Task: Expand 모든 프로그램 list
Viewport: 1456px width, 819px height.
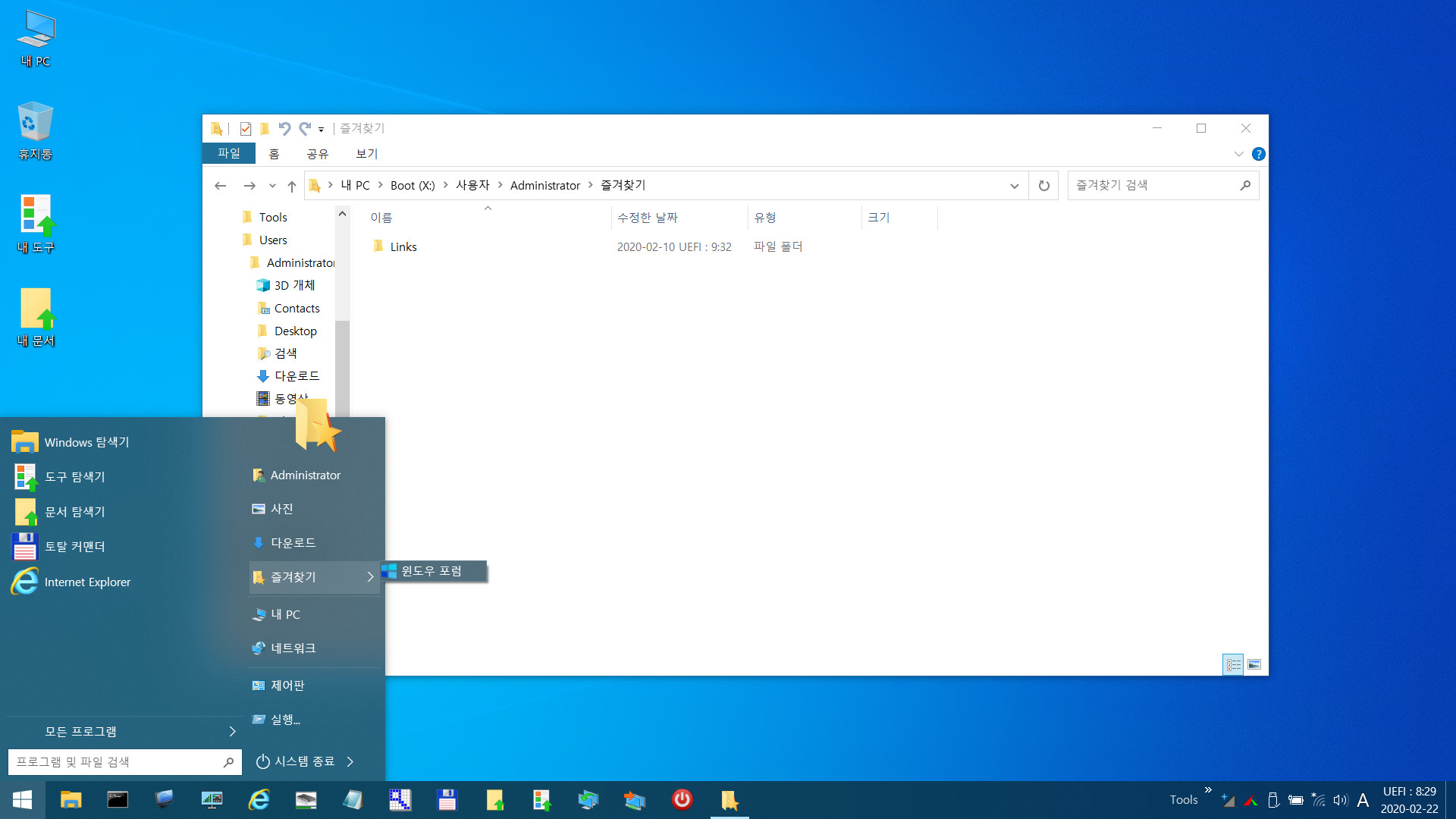Action: coord(125,731)
